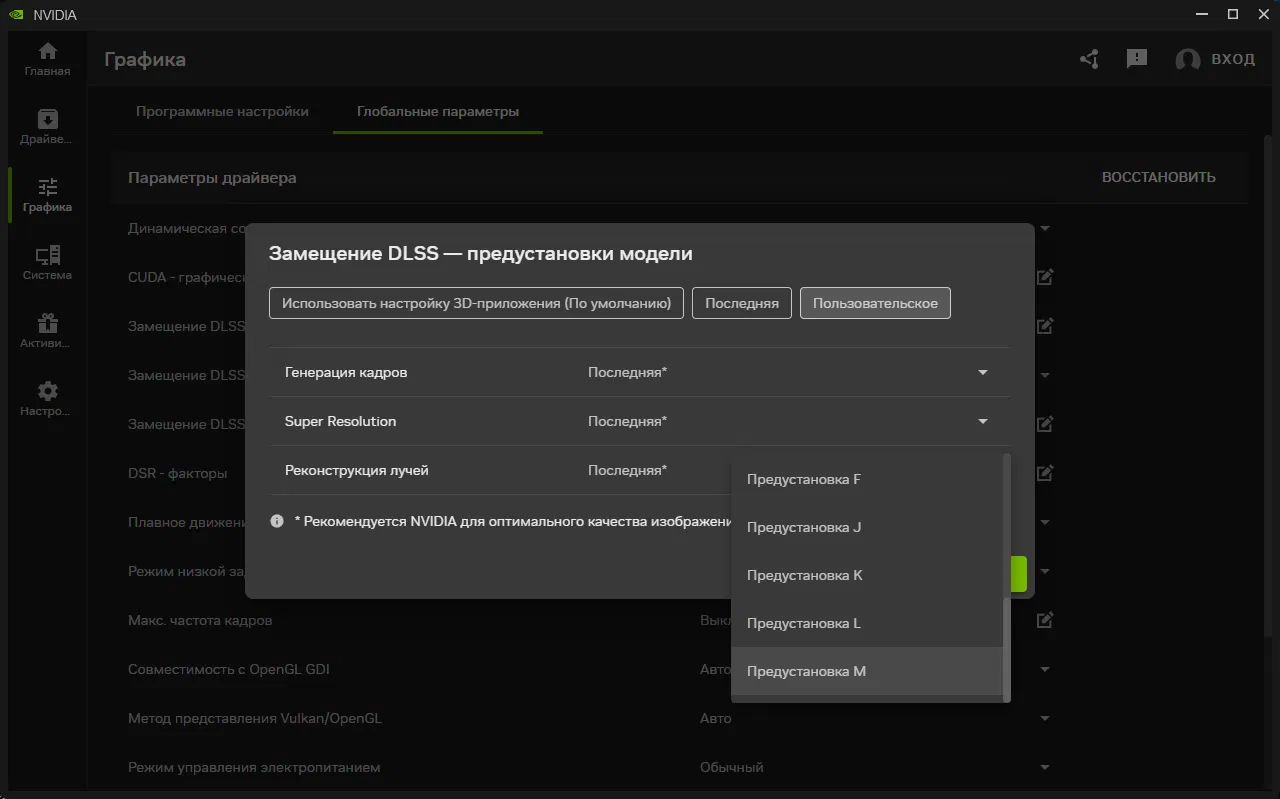Sign in using the ВХОД button
The height and width of the screenshot is (799, 1280).
[1215, 59]
